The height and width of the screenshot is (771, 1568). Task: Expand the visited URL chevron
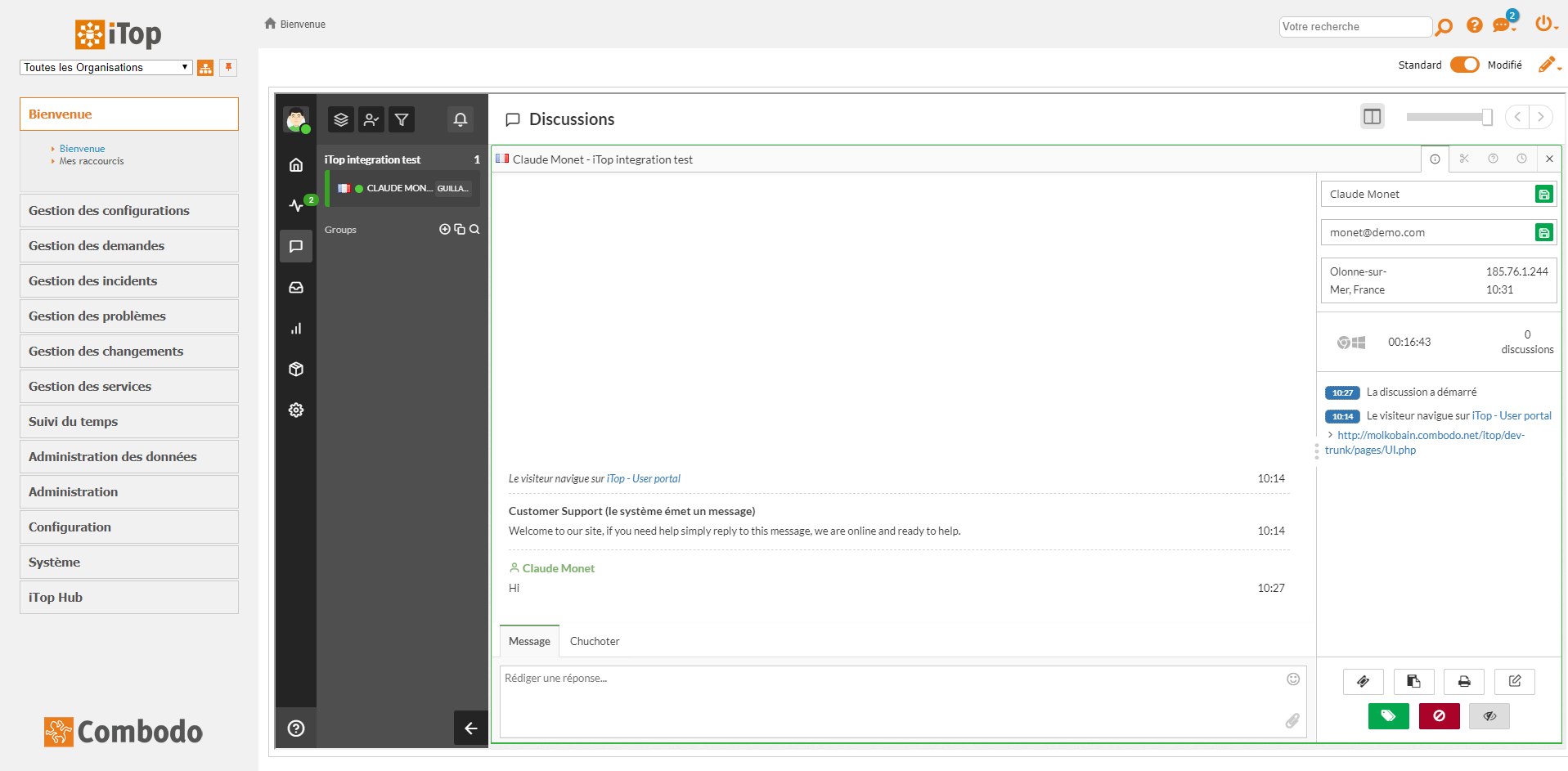[x=1330, y=435]
